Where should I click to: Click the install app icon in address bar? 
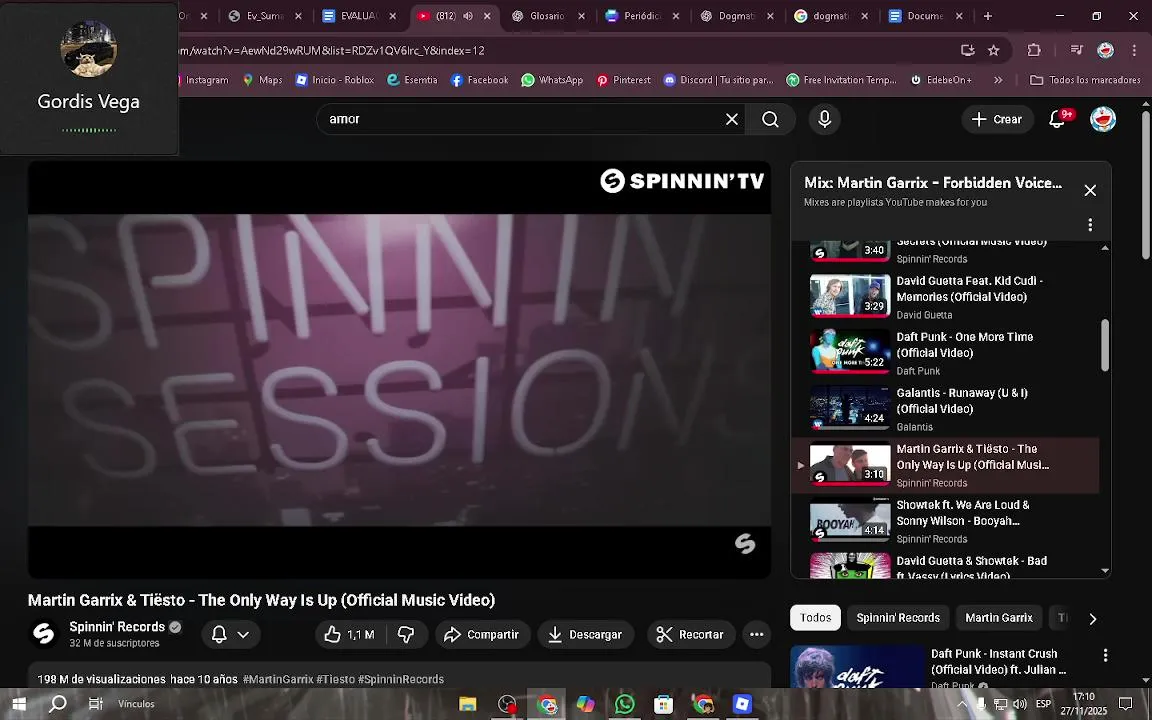(x=968, y=50)
